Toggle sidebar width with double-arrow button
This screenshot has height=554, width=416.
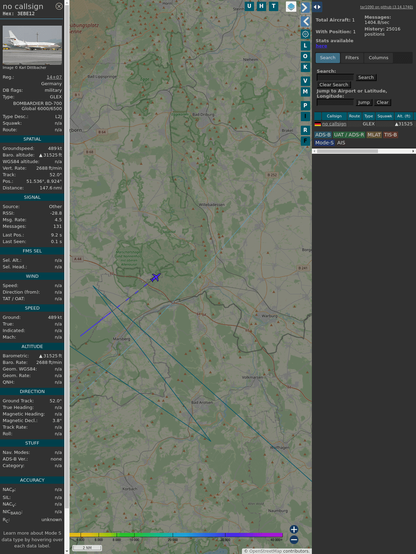click(x=317, y=7)
